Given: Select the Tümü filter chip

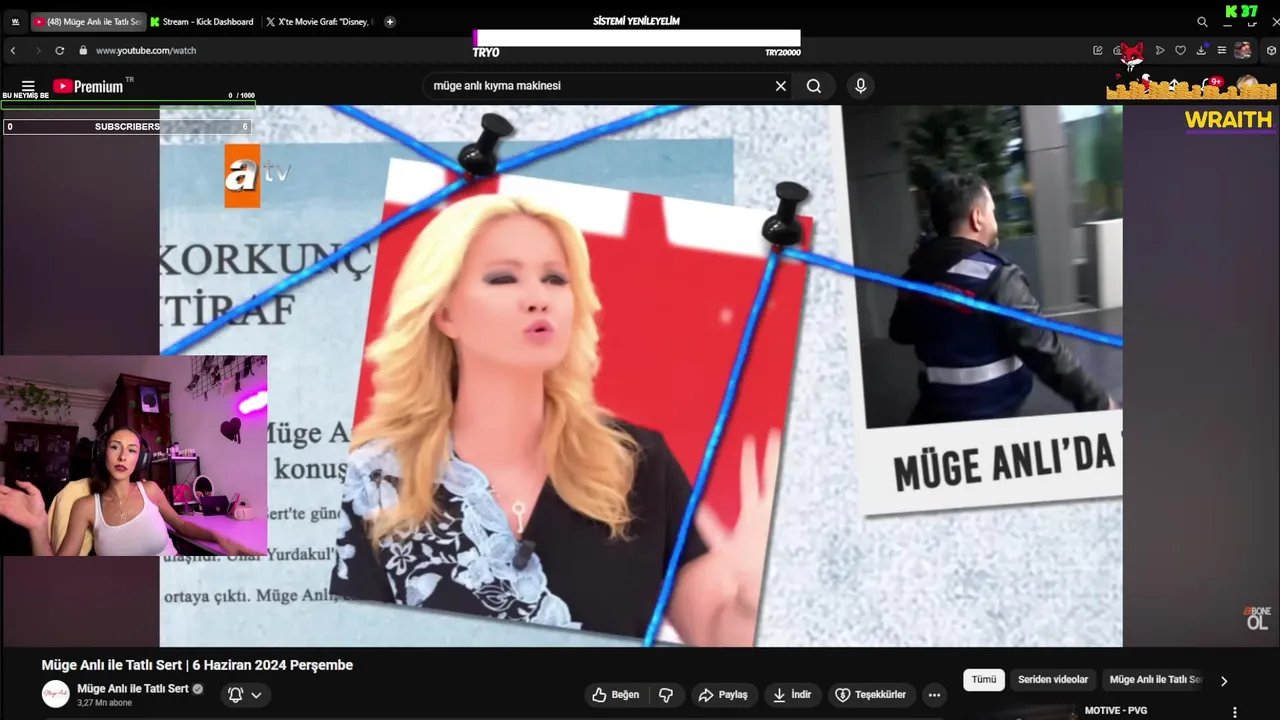Looking at the screenshot, I should coord(984,680).
